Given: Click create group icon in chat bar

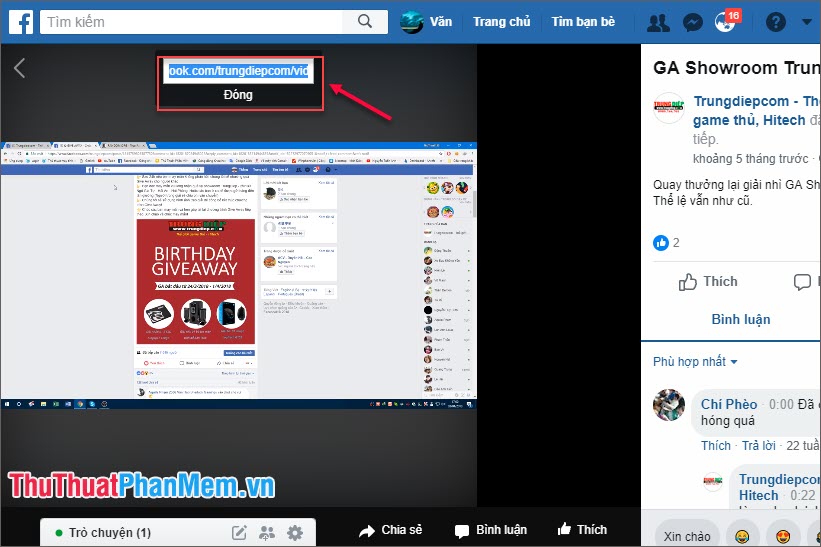Looking at the screenshot, I should 267,533.
